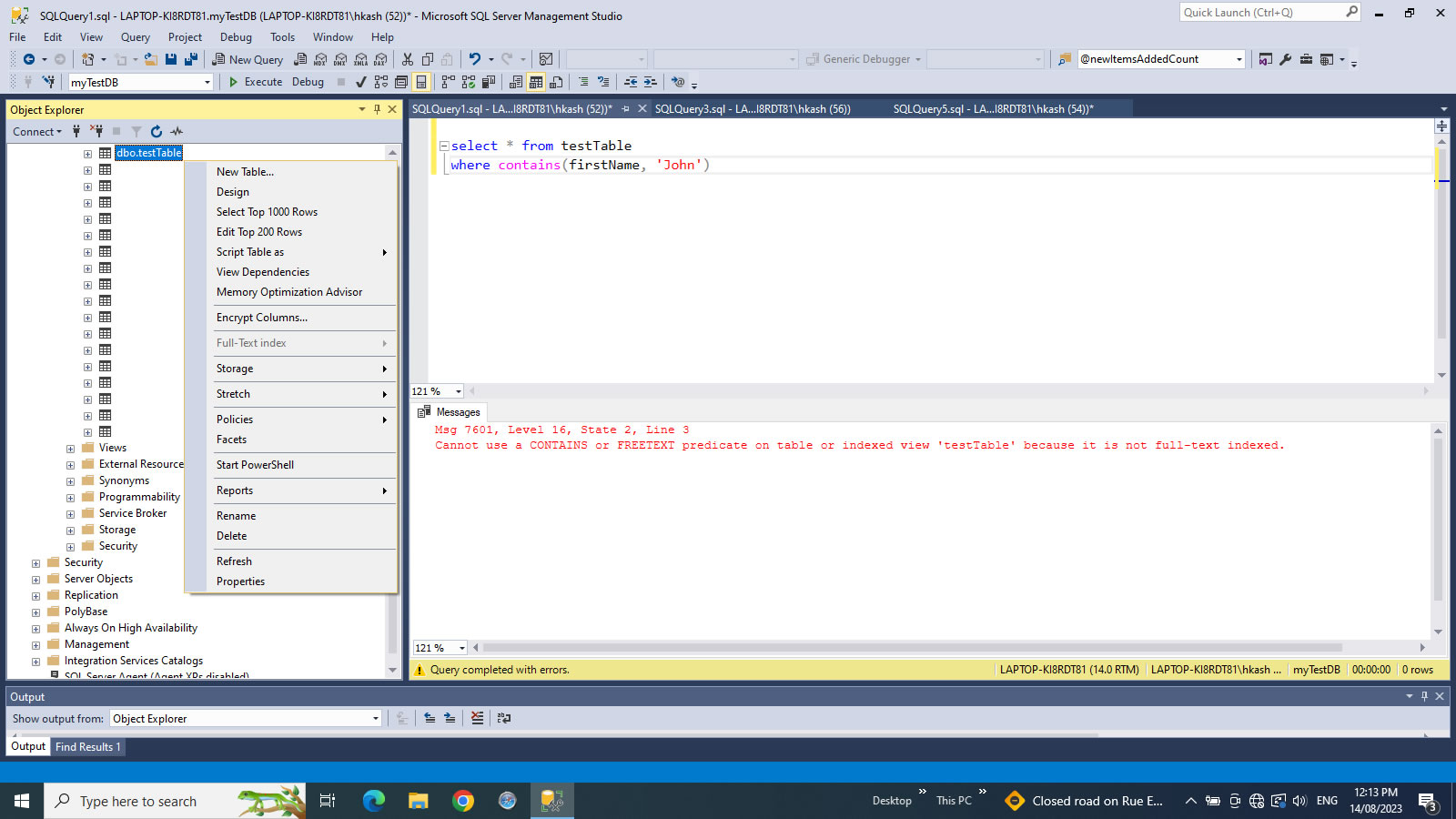Click the New Query toolbar button
The width and height of the screenshot is (1456, 819).
tap(248, 59)
